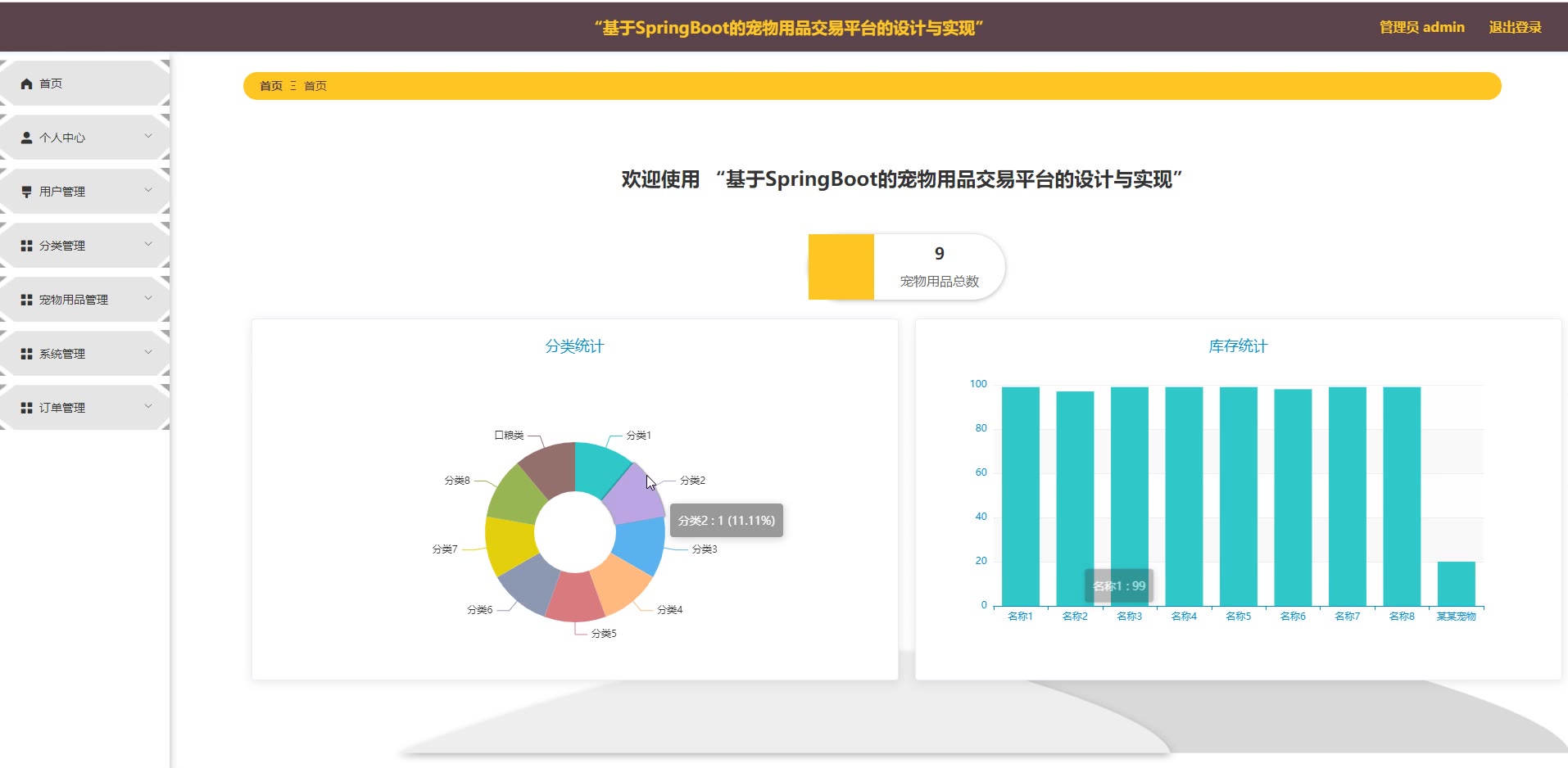
Task: Click the 管理员 admin link
Action: coord(1421,27)
